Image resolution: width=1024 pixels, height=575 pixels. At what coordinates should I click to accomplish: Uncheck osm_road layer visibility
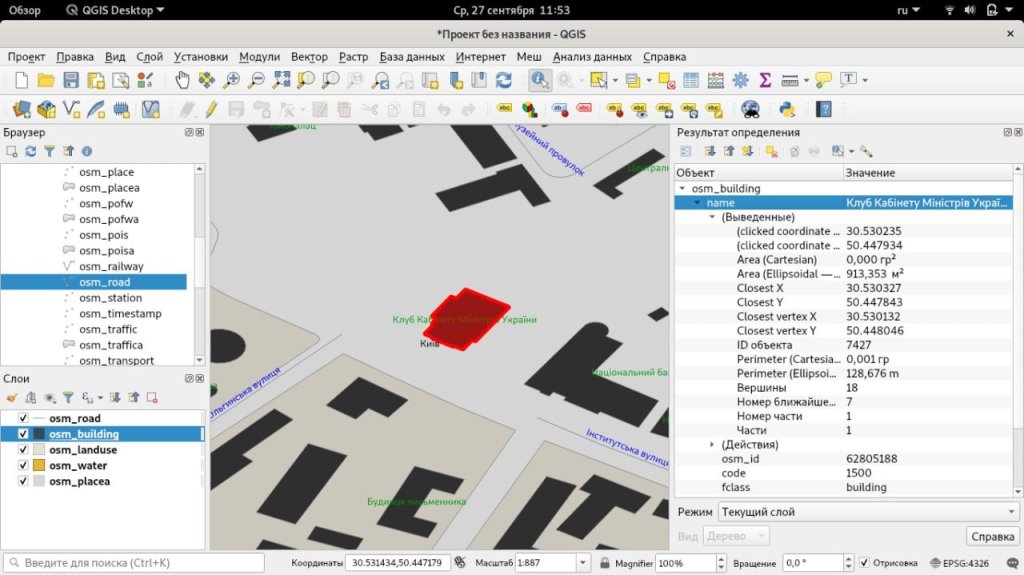(x=23, y=418)
